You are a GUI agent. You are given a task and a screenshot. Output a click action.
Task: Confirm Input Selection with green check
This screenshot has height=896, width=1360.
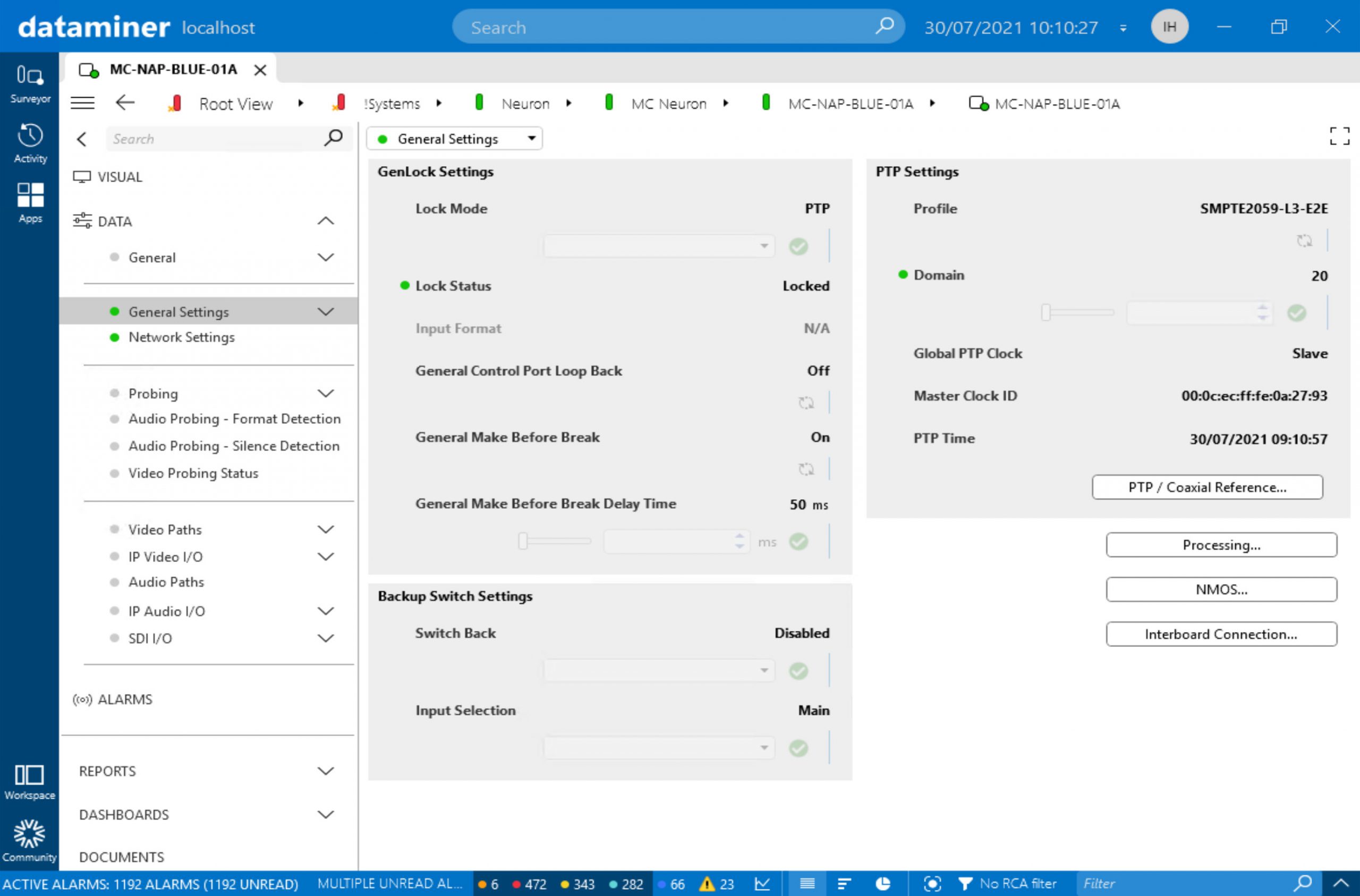pos(798,747)
